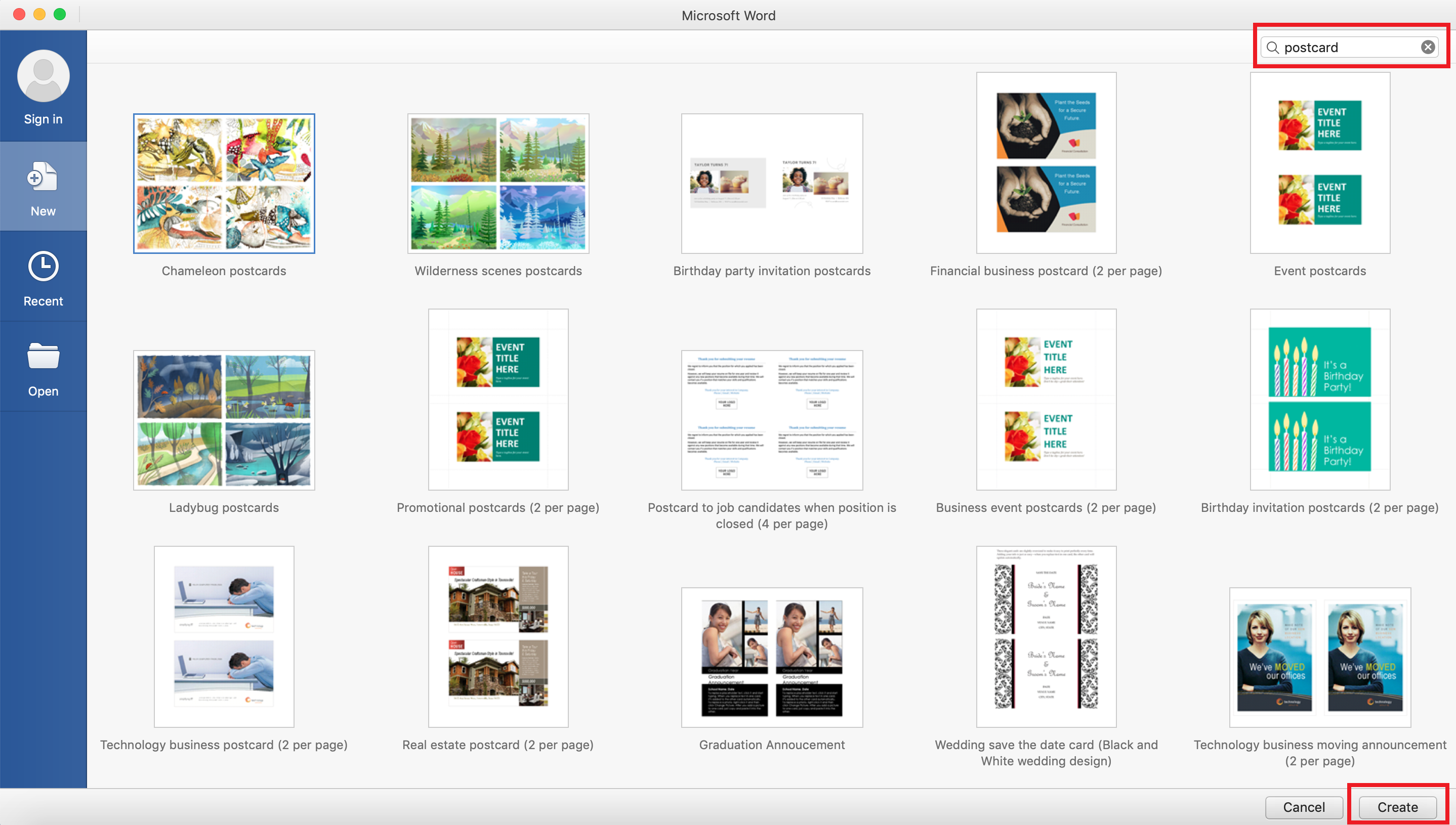This screenshot has width=1456, height=825.
Task: Open the Graduation Annoucement template
Action: (772, 657)
